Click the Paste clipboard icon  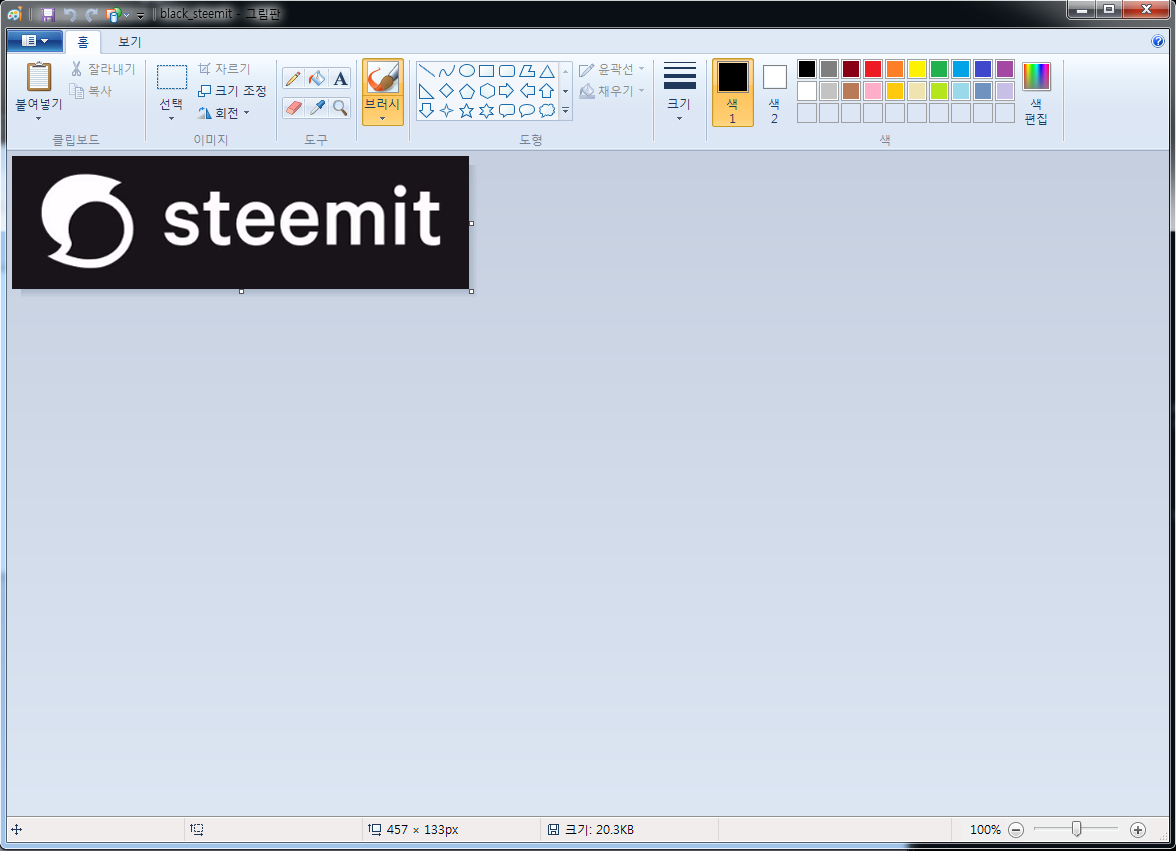(39, 76)
